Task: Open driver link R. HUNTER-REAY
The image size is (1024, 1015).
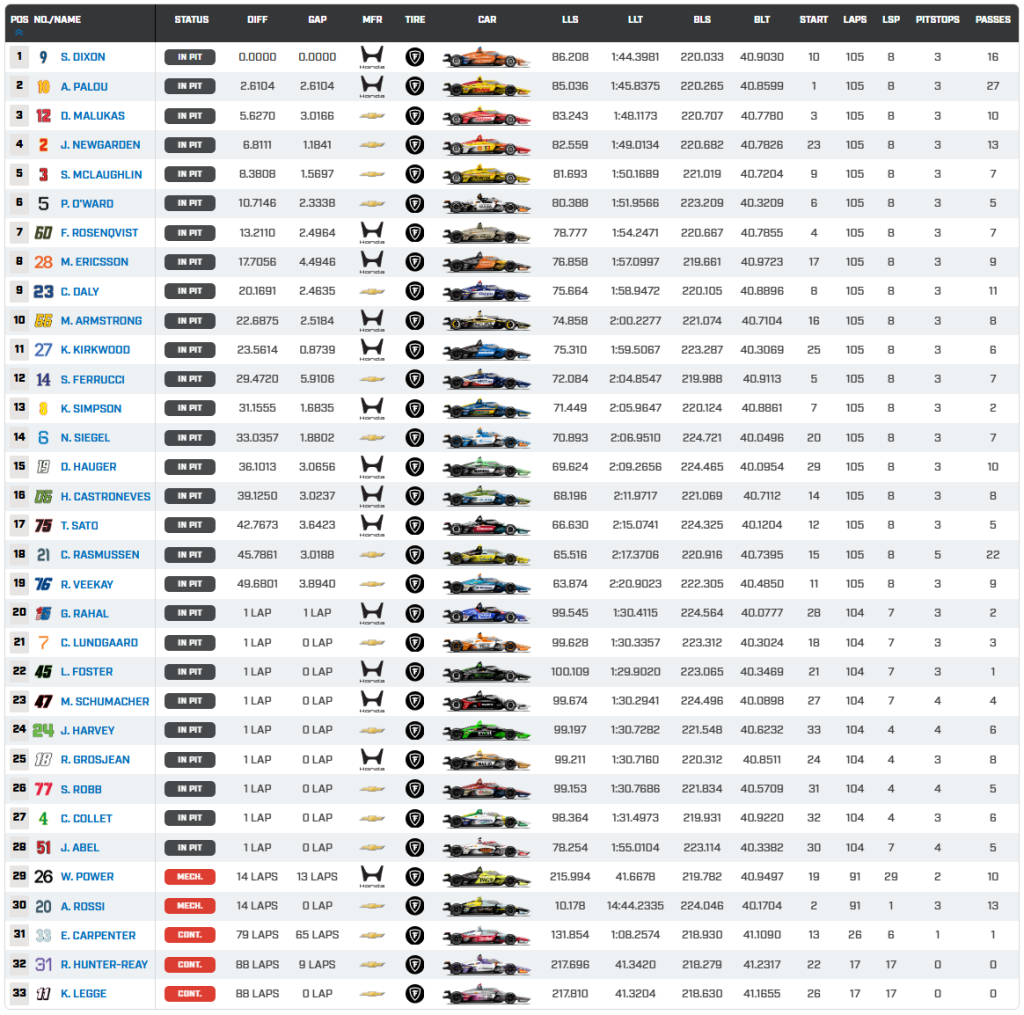Action: tap(104, 965)
